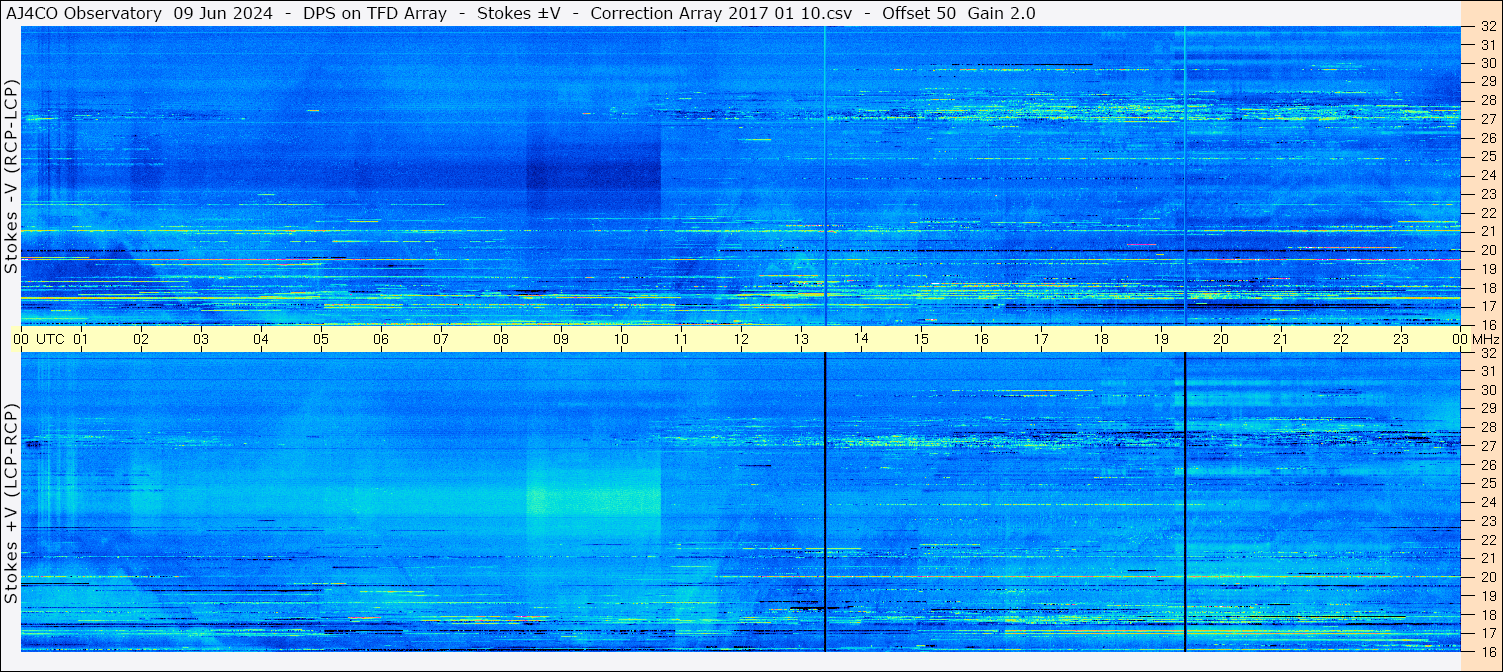Click the 18 MHz label of upper panel
Image resolution: width=1503 pixels, height=672 pixels.
pos(1488,288)
